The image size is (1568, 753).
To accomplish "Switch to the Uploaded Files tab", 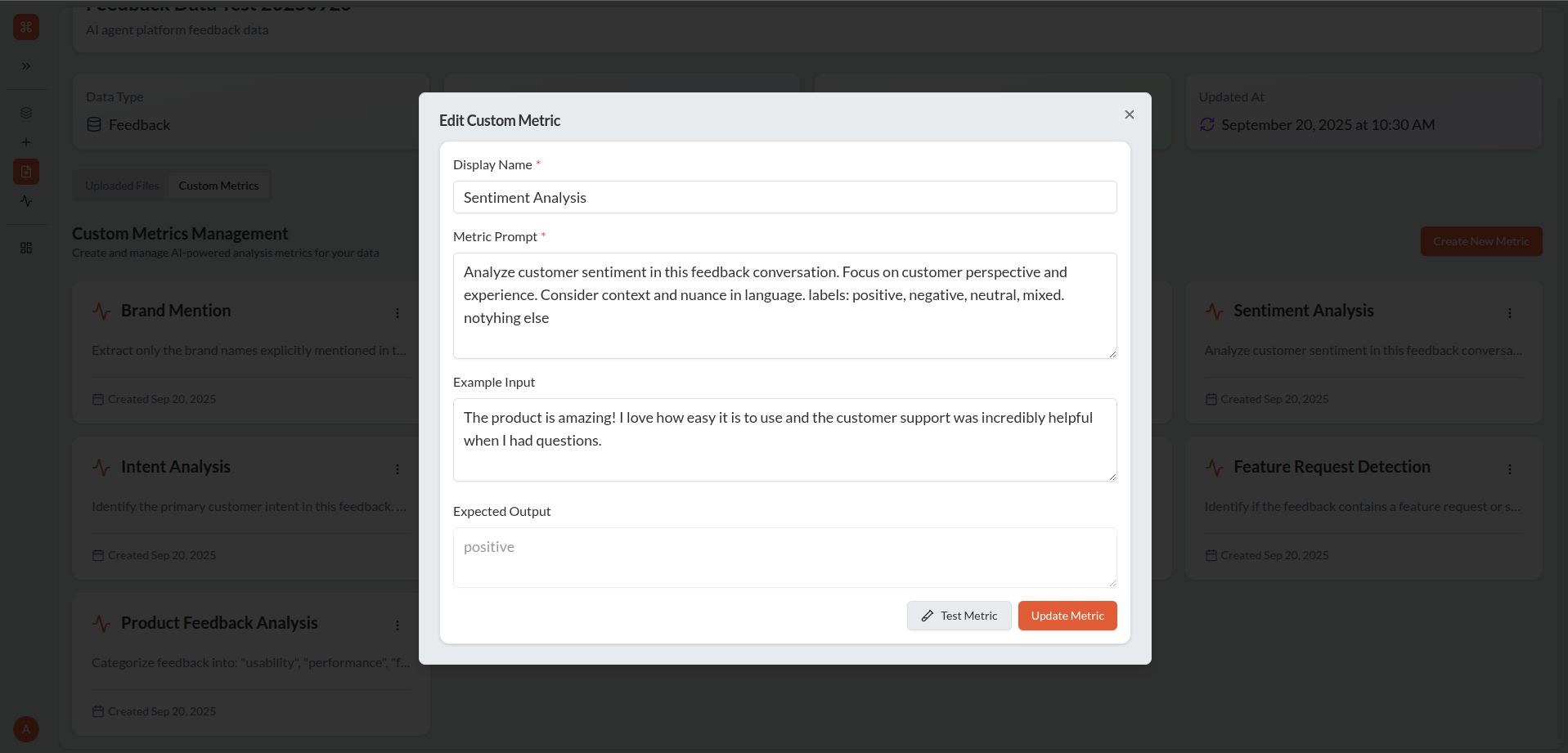I will point(121,185).
